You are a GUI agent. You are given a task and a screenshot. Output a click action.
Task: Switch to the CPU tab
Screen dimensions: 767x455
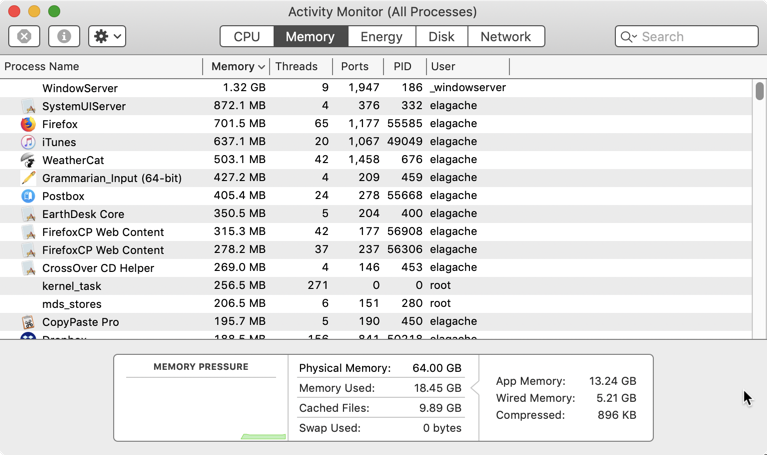247,37
